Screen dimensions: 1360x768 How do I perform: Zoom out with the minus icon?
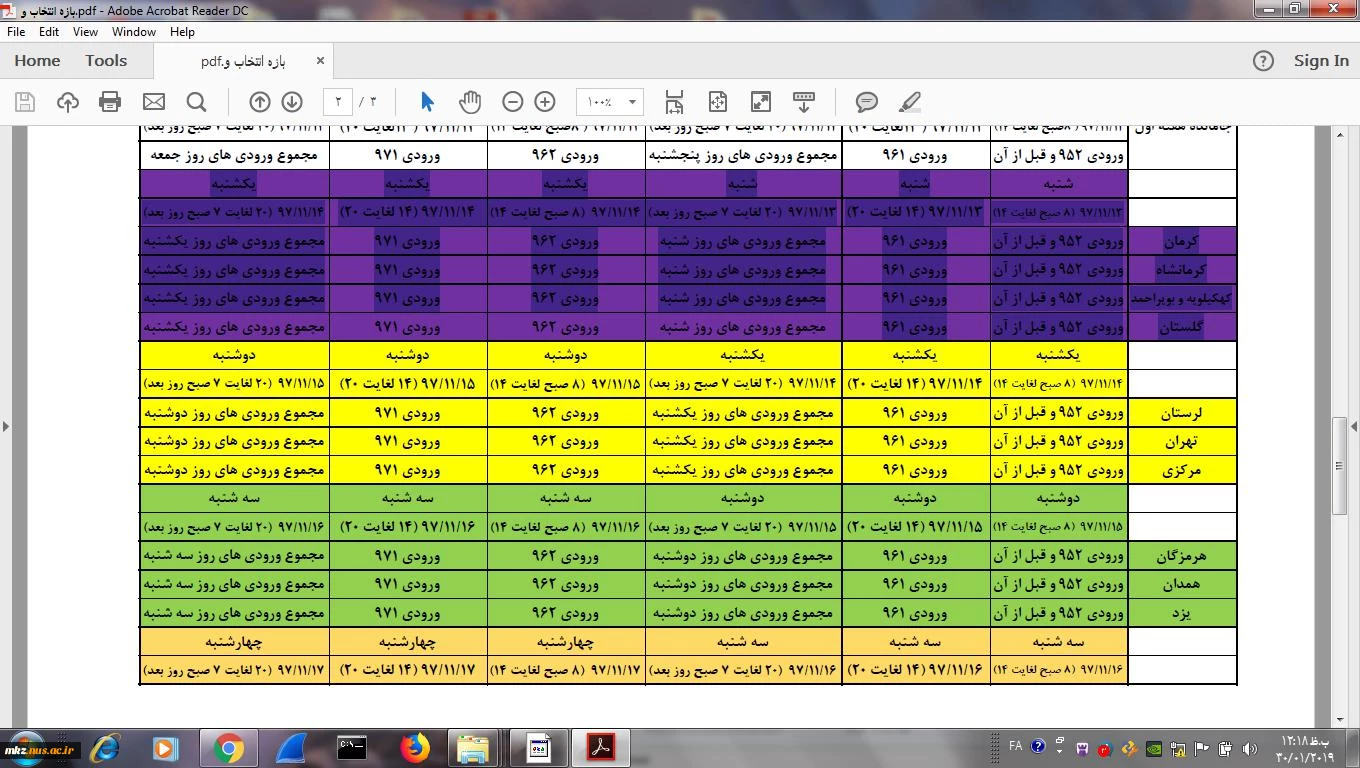click(x=513, y=102)
